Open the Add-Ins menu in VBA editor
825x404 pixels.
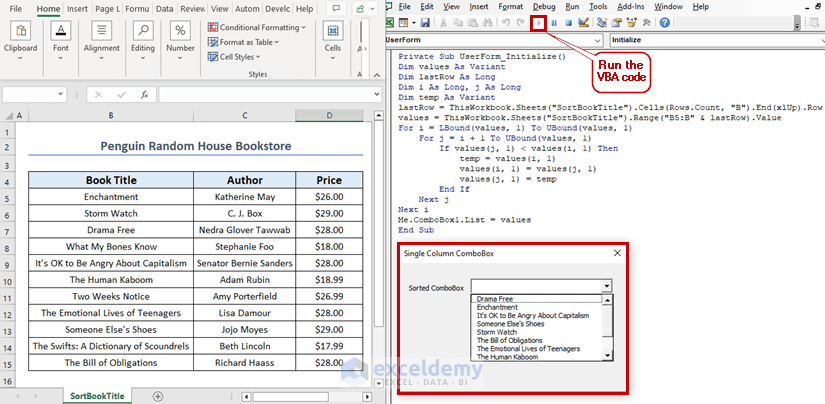(631, 7)
